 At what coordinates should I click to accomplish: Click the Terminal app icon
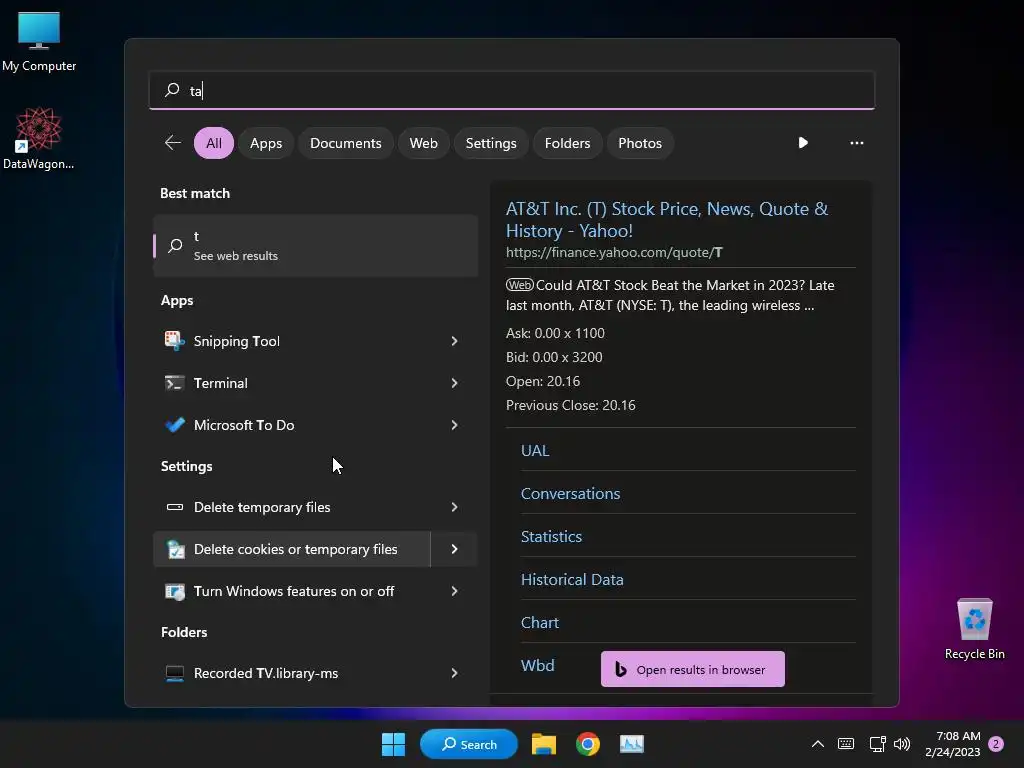point(174,383)
